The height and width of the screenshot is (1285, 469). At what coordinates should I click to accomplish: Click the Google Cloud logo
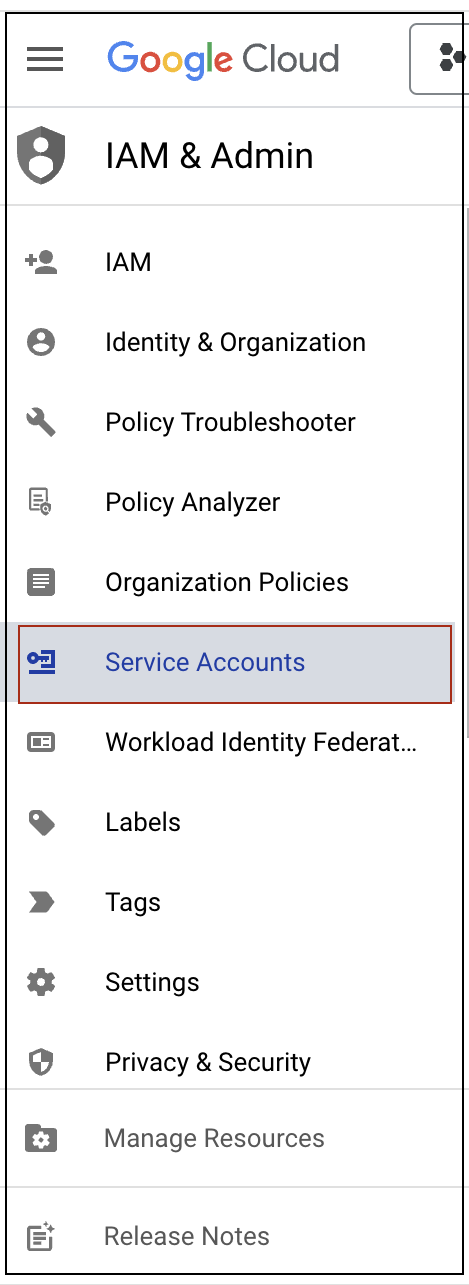223,59
